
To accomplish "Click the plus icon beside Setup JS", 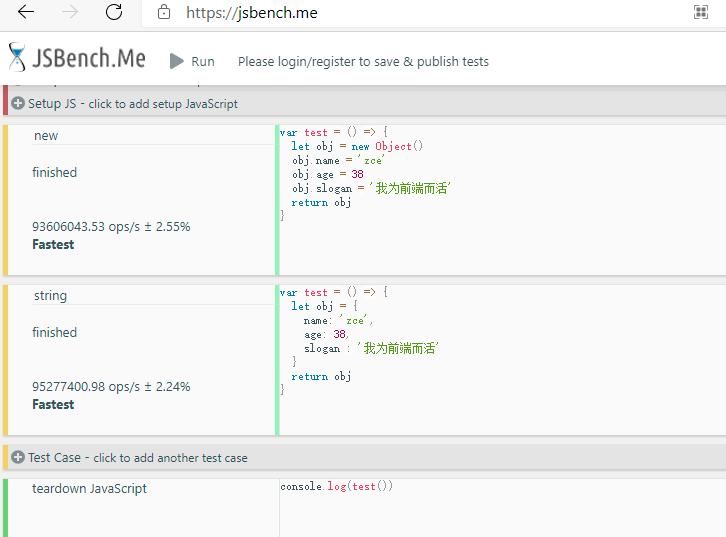I will point(18,103).
